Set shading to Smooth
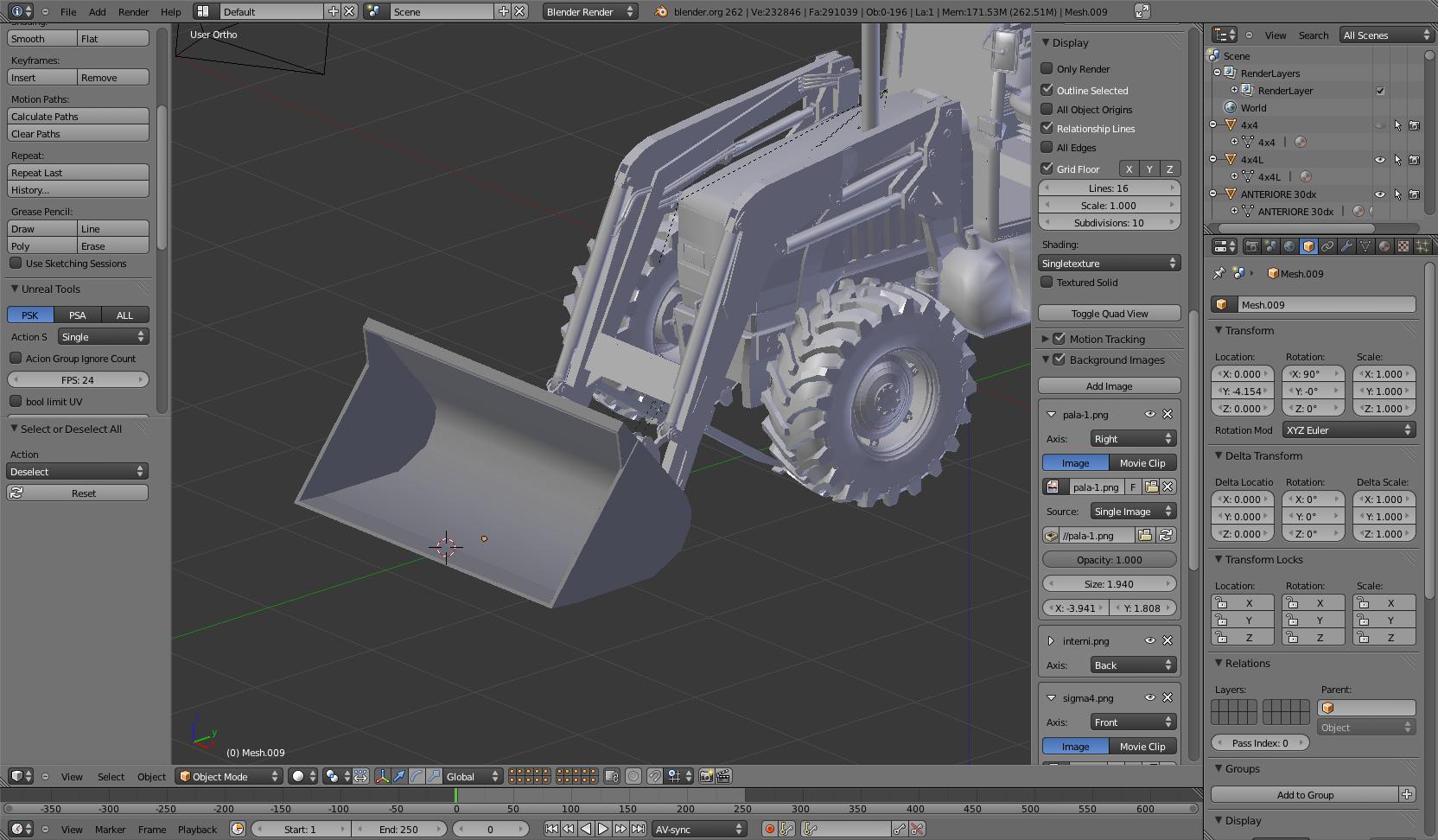Screen dimensions: 1438x840 click(41, 38)
